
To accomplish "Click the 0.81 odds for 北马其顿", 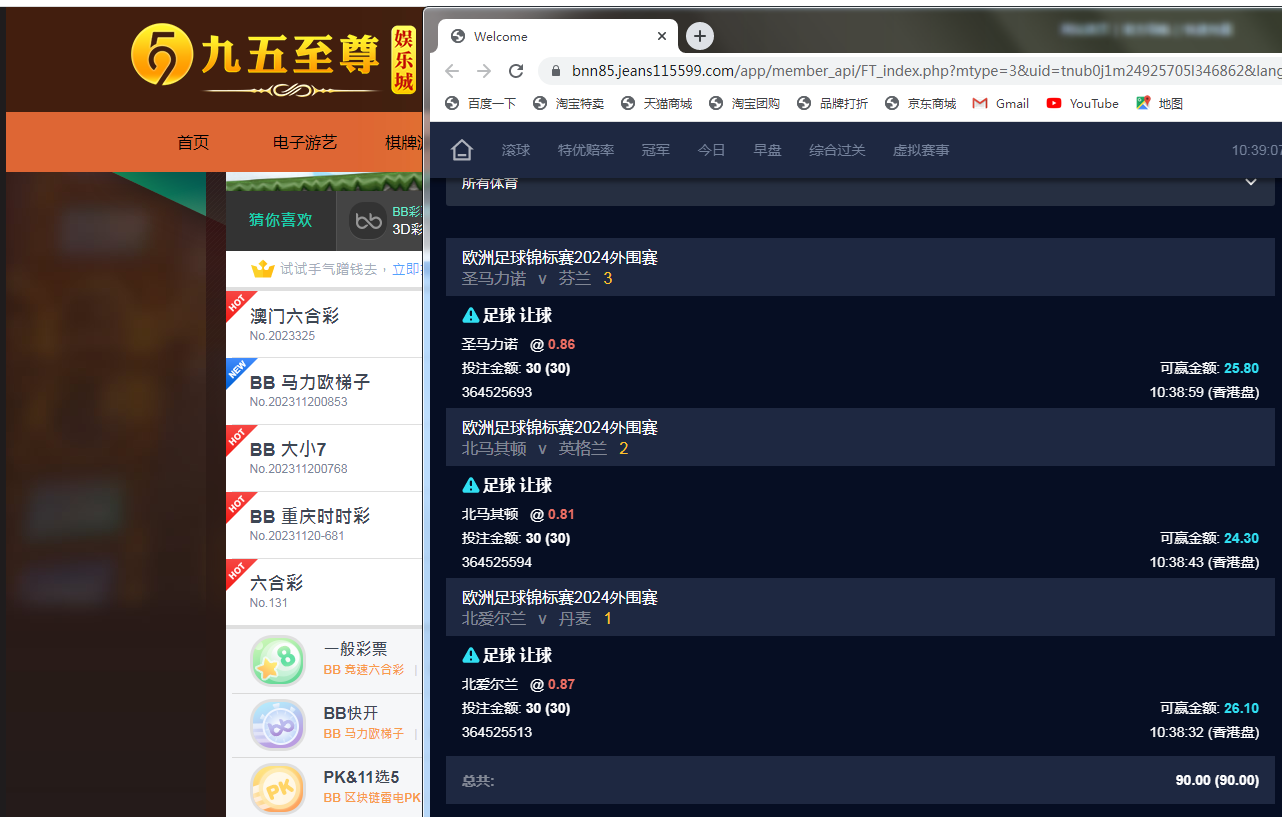I will tap(561, 514).
